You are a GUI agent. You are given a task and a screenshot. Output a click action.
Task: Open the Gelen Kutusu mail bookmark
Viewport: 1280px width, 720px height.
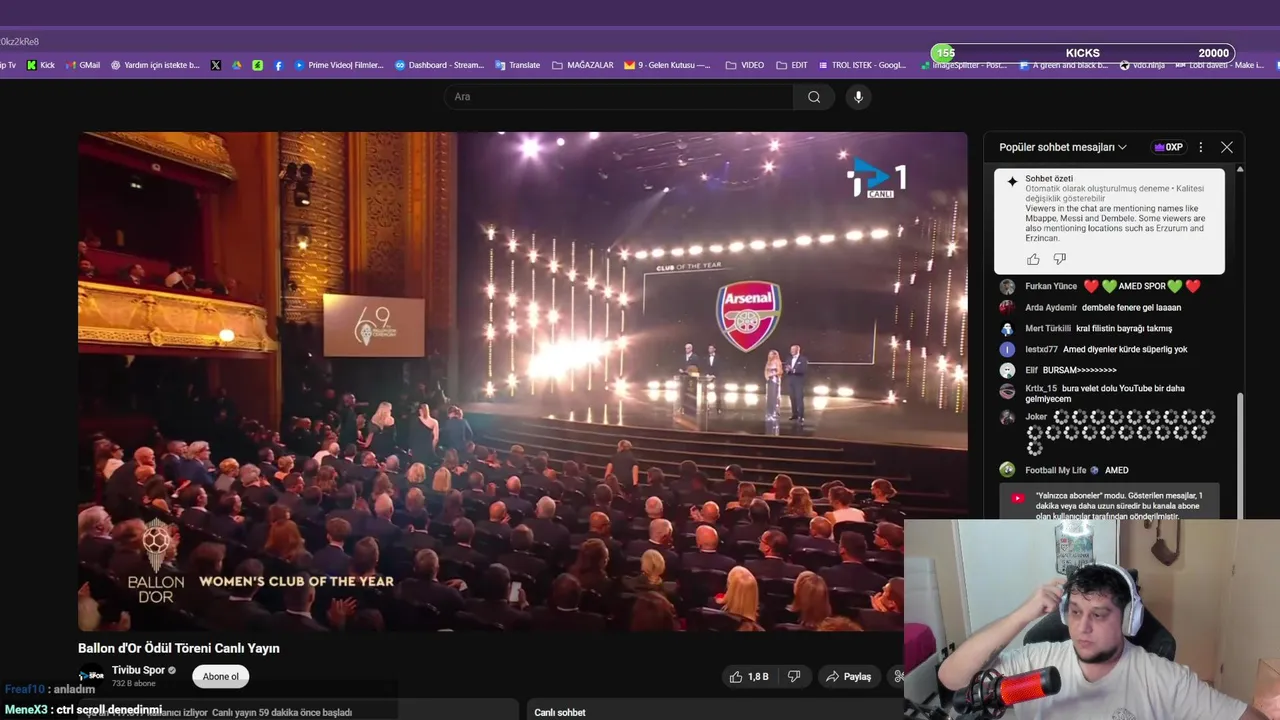[x=667, y=65]
